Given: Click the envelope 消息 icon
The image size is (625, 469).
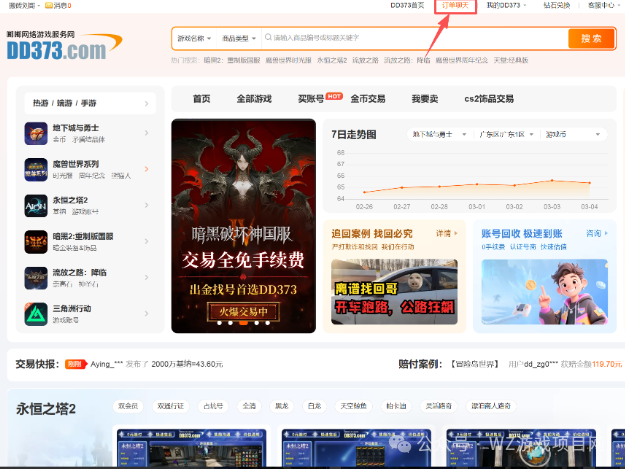Looking at the screenshot, I should tap(49, 5).
